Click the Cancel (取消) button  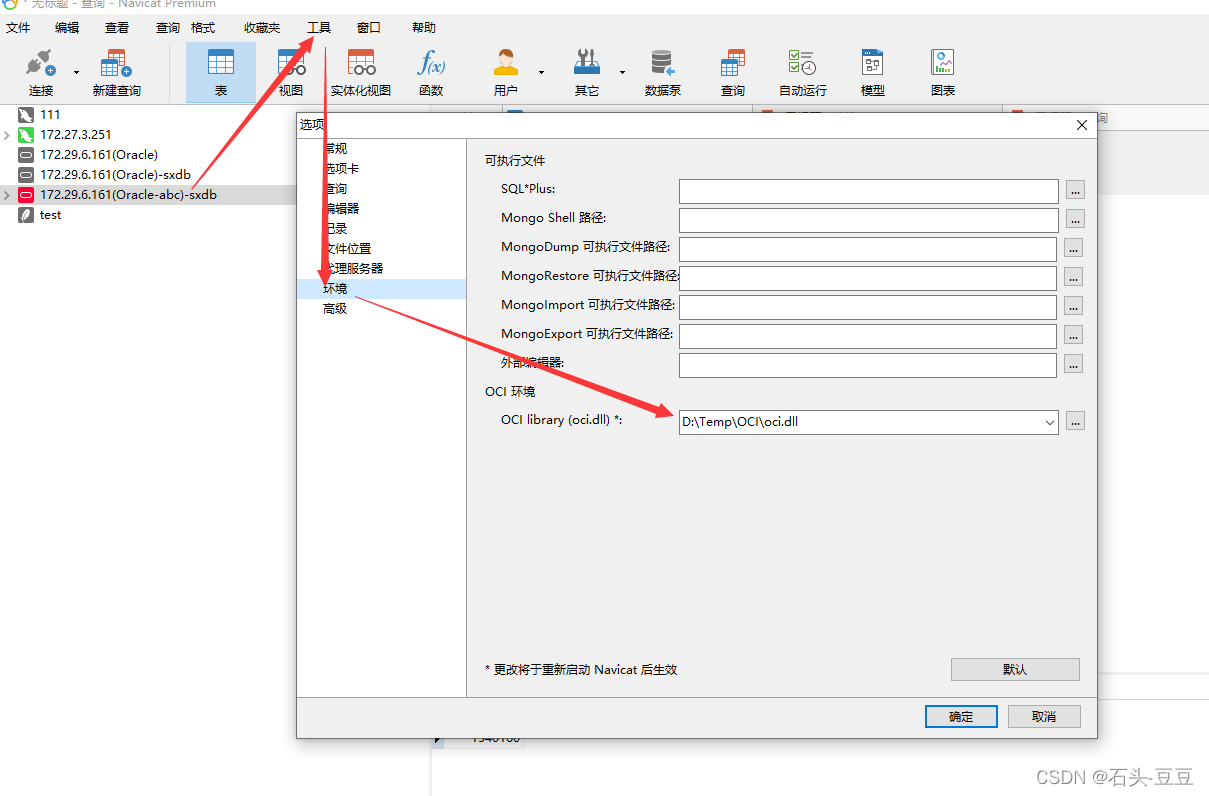pos(1044,716)
